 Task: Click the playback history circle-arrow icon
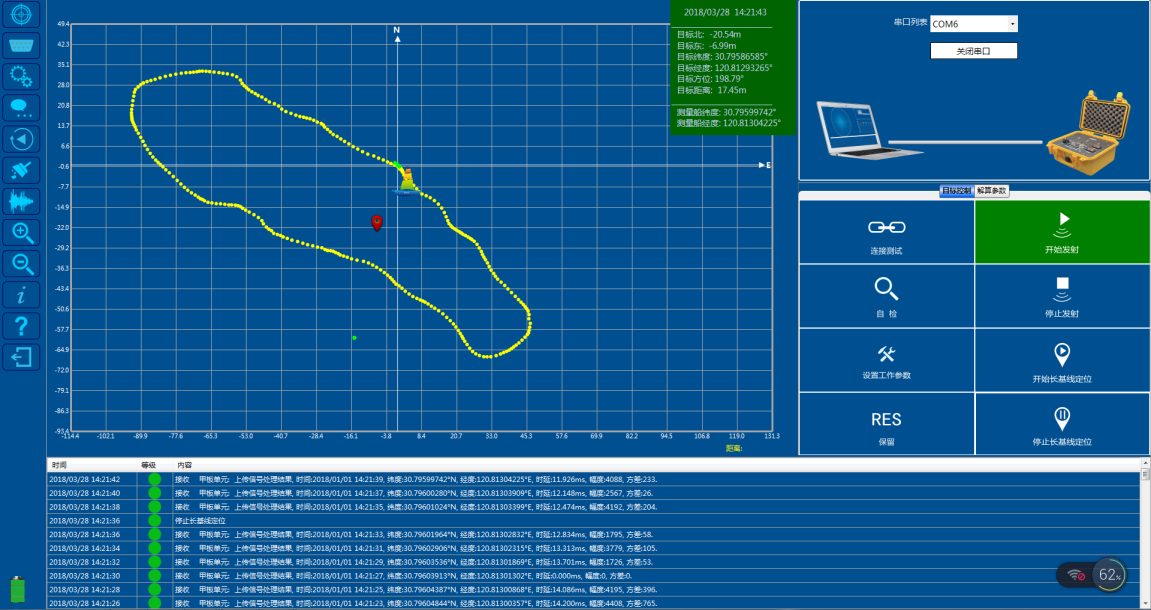pyautogui.click(x=22, y=139)
